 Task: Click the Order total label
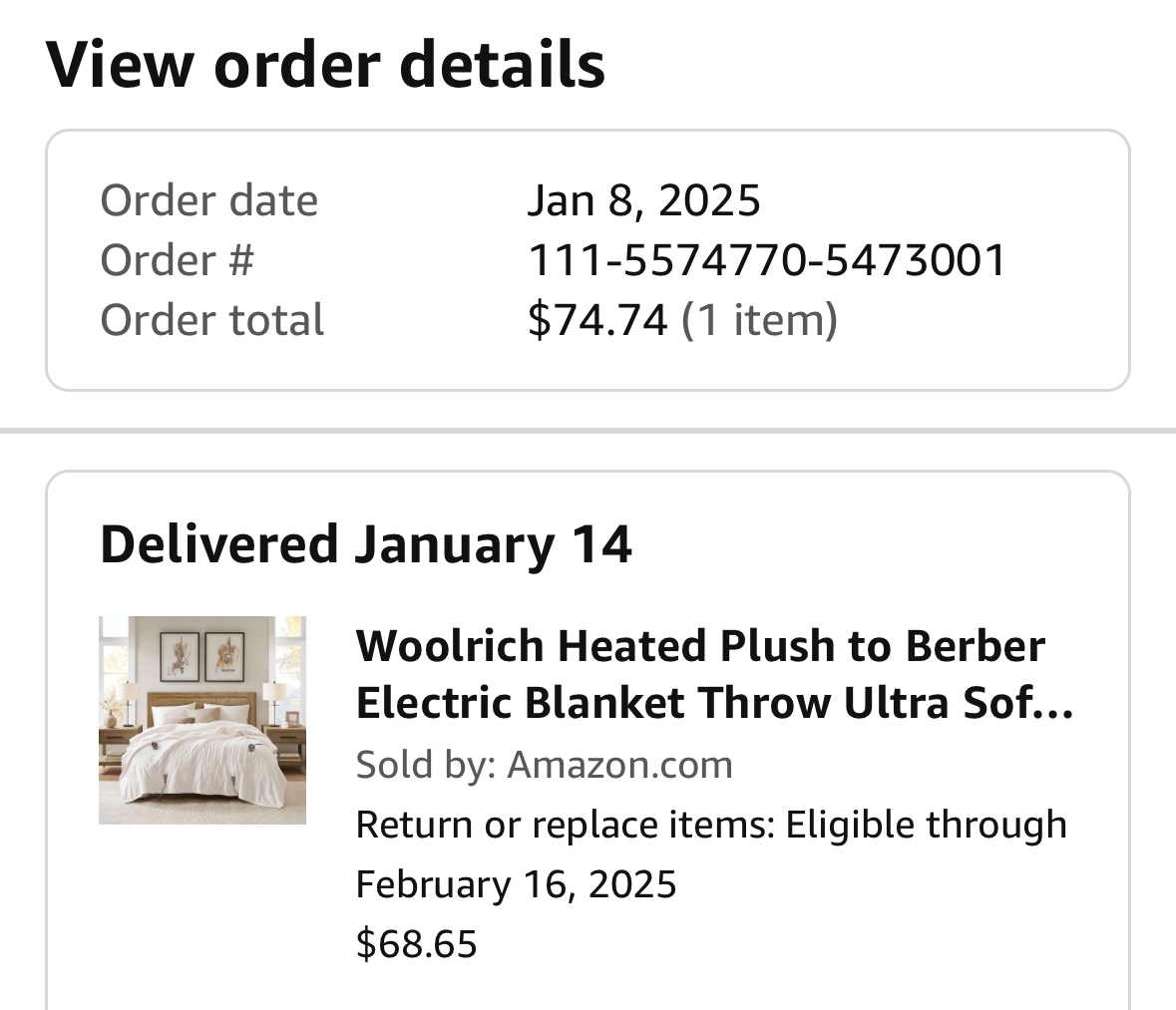tap(212, 320)
